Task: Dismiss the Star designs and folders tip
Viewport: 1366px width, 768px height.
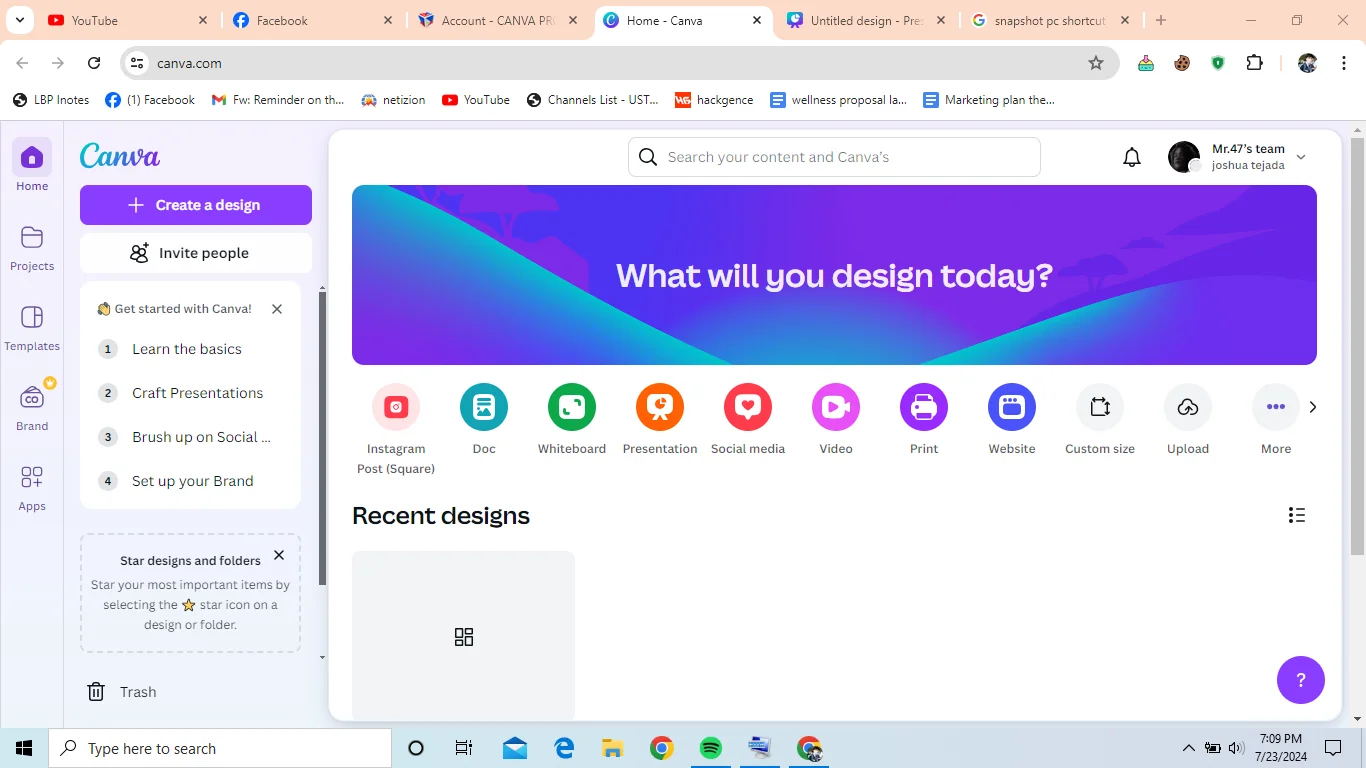Action: [279, 555]
